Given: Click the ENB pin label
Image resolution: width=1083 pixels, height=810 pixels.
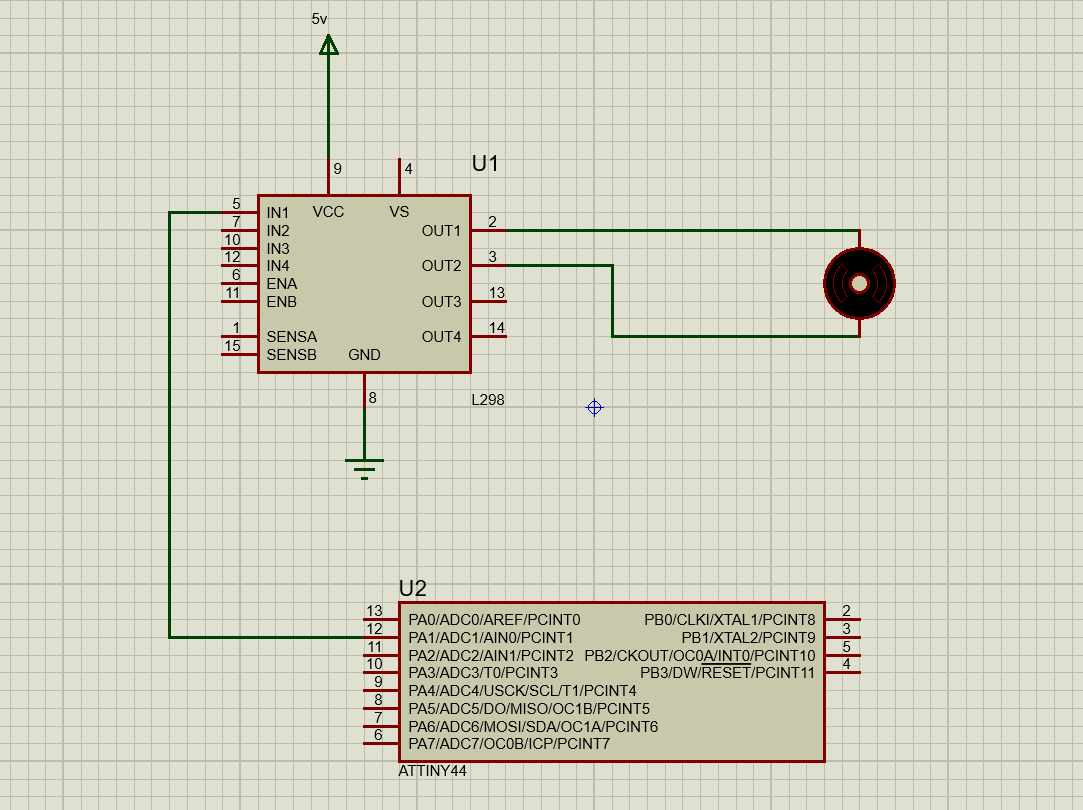Looking at the screenshot, I should (x=282, y=302).
